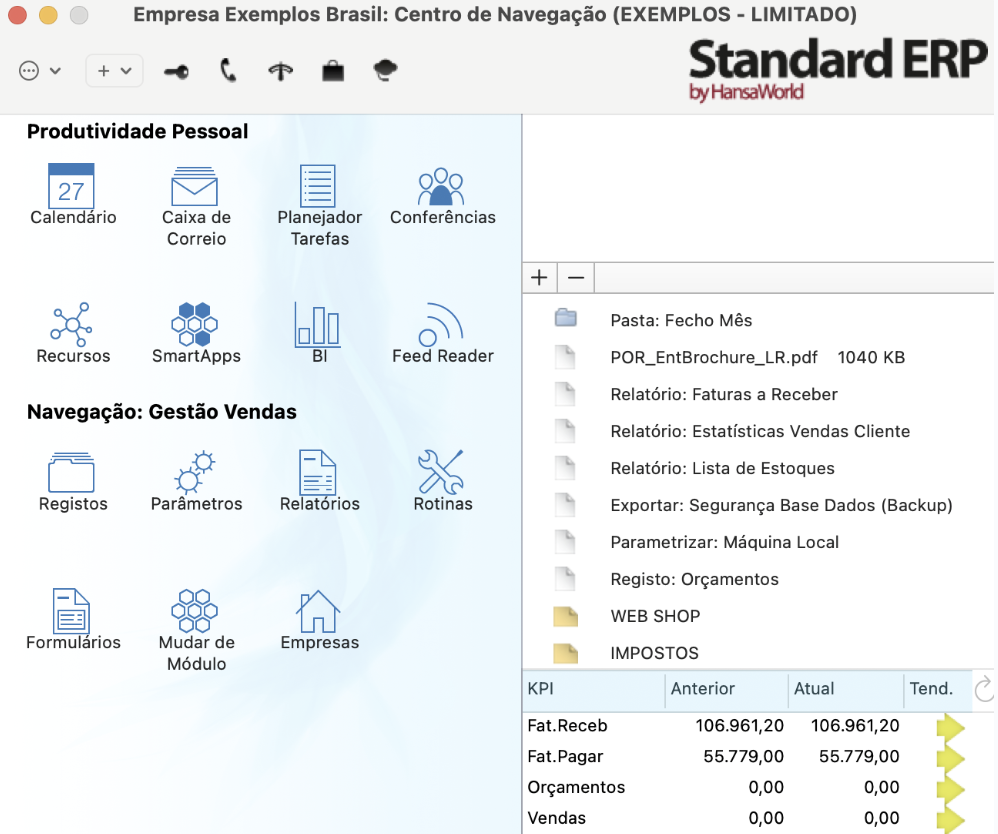Open the Relatórios icon
Viewport: 998px width, 834px height.
pyautogui.click(x=319, y=472)
